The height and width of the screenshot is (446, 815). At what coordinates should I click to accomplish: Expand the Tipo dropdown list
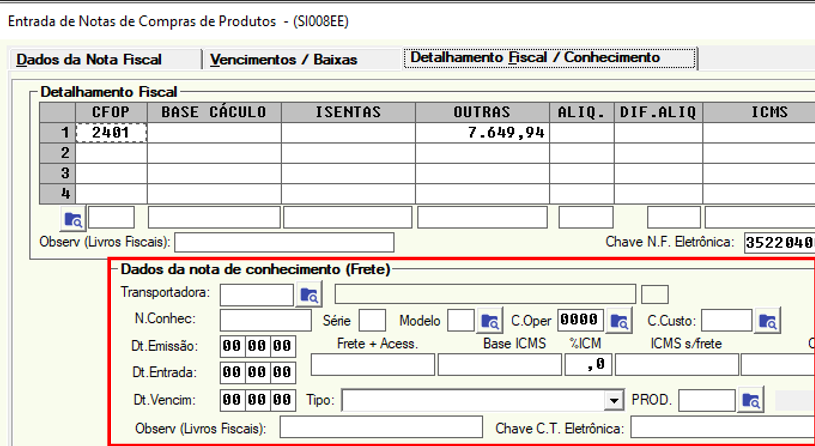click(614, 401)
